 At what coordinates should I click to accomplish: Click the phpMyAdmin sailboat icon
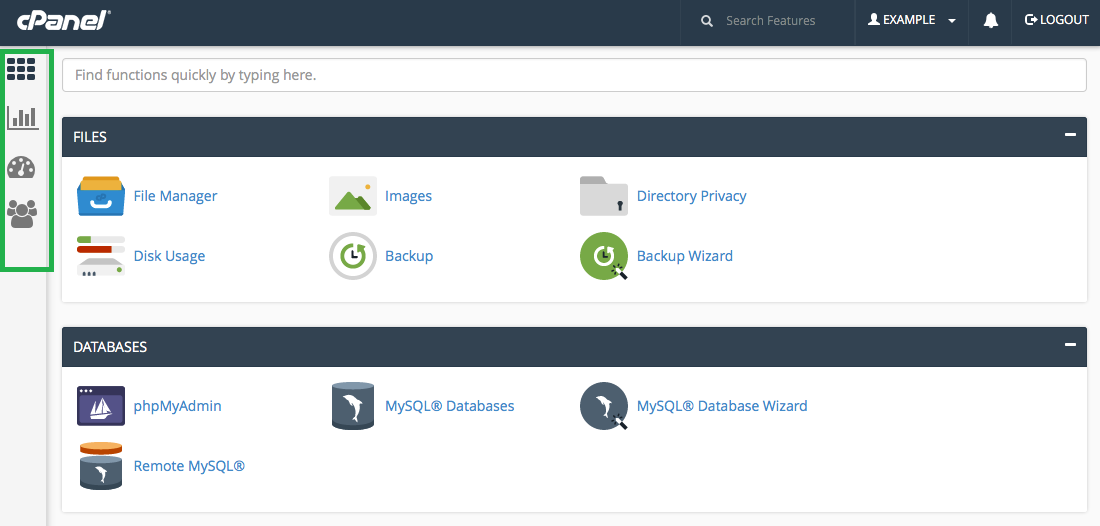pos(101,406)
